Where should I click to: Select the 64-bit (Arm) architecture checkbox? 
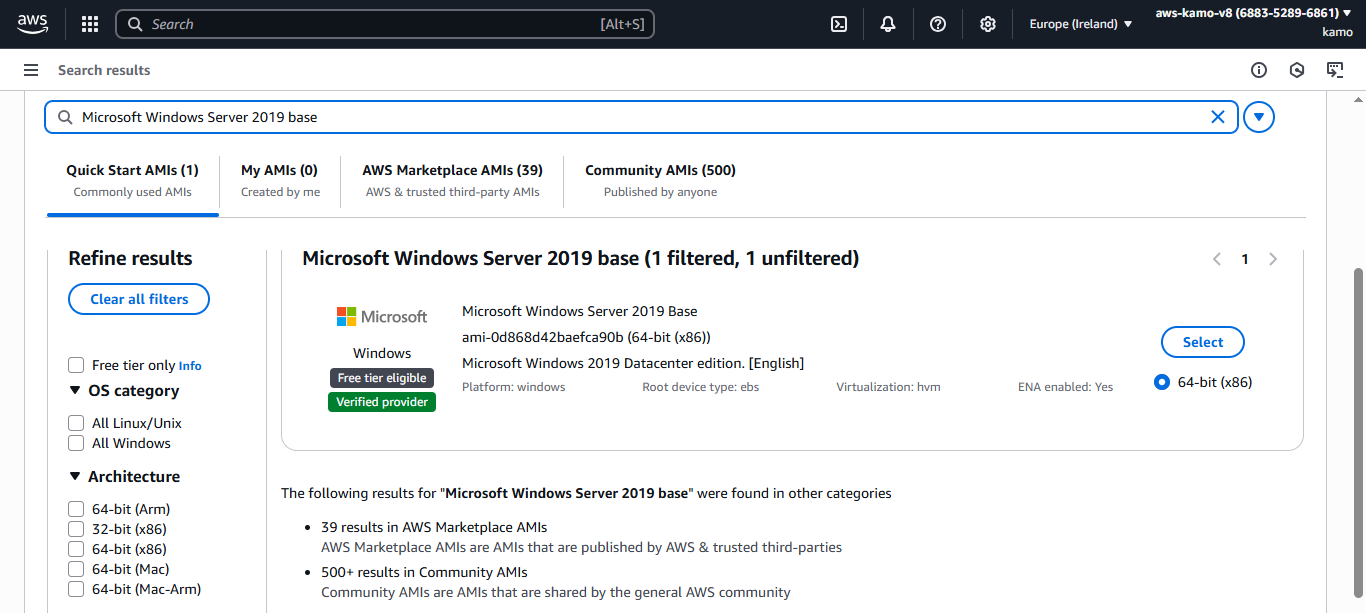coord(75,508)
